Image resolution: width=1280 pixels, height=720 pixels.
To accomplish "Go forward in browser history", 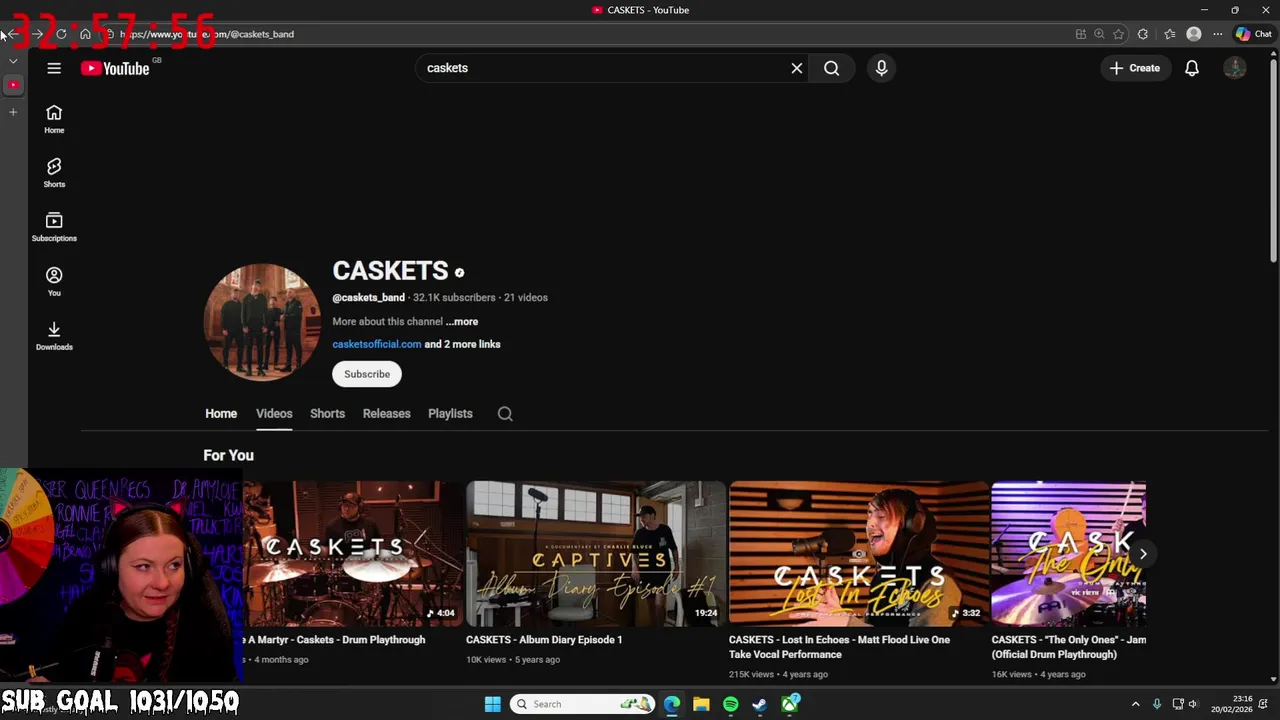I will pyautogui.click(x=37, y=34).
